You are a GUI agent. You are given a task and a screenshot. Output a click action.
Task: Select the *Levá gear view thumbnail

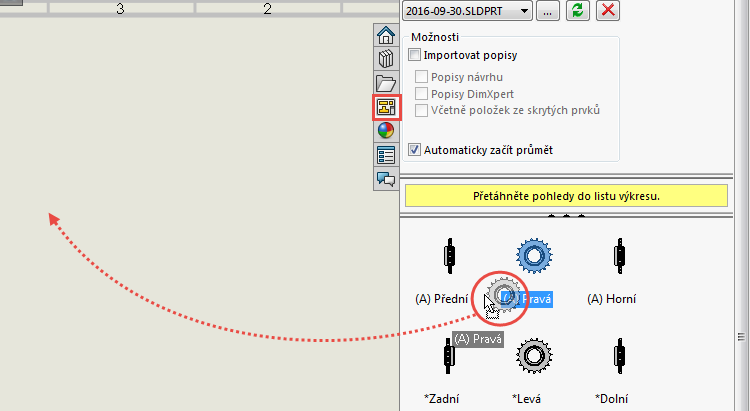pos(534,355)
